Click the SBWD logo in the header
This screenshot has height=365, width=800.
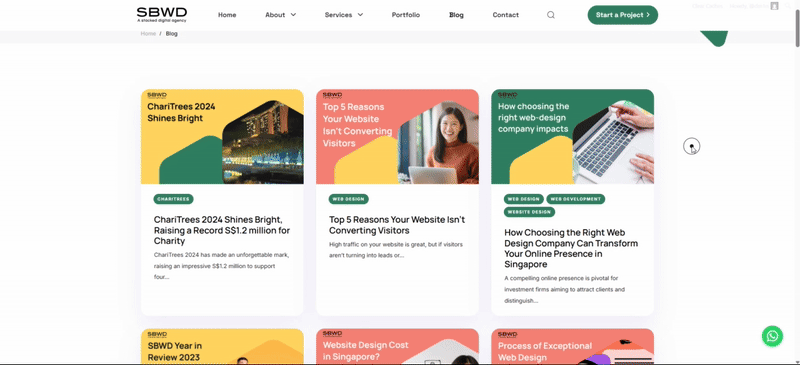[162, 15]
